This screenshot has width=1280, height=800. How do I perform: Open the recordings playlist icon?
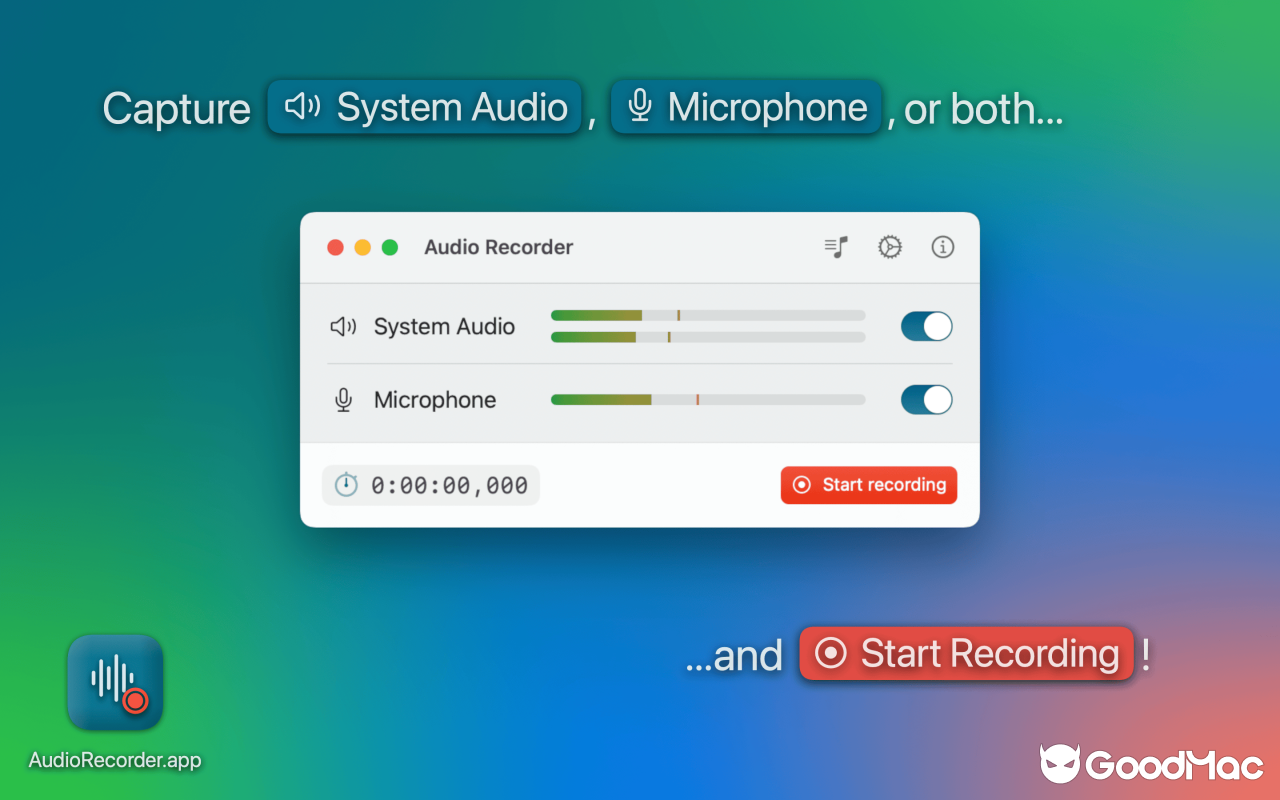[x=836, y=247]
